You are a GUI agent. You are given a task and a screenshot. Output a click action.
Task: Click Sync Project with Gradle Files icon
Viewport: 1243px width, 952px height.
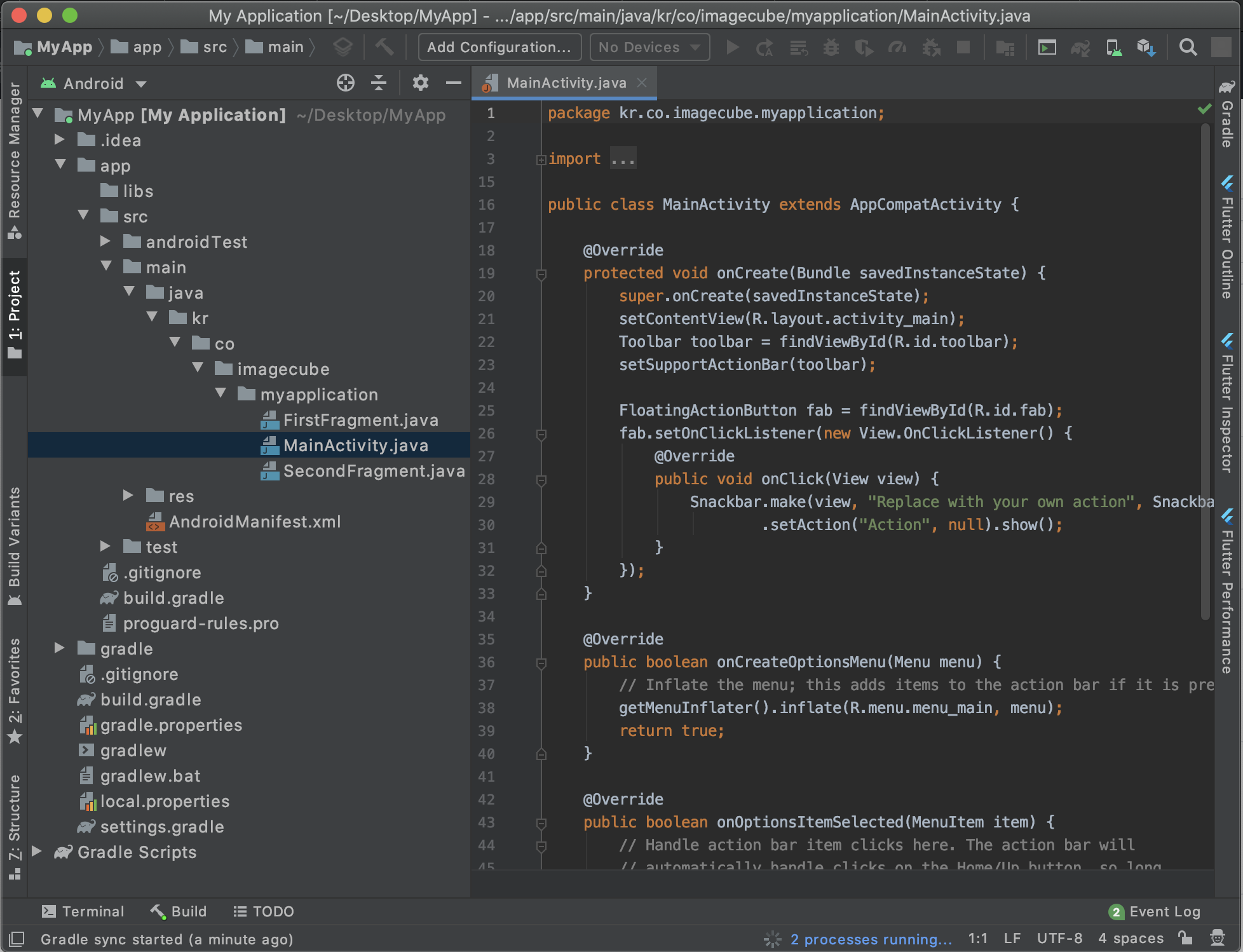(x=1080, y=47)
